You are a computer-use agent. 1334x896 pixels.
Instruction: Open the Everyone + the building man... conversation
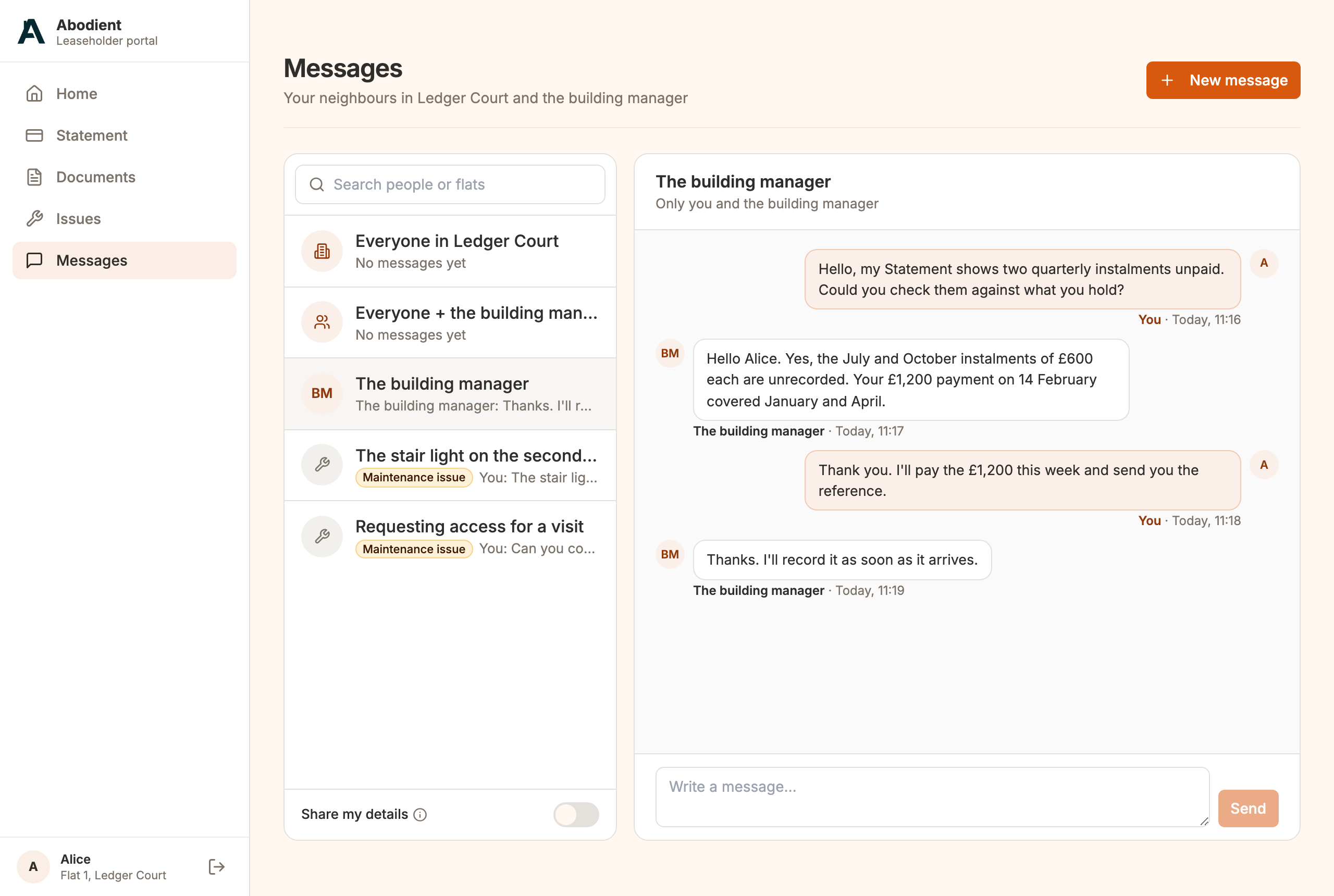pos(450,322)
